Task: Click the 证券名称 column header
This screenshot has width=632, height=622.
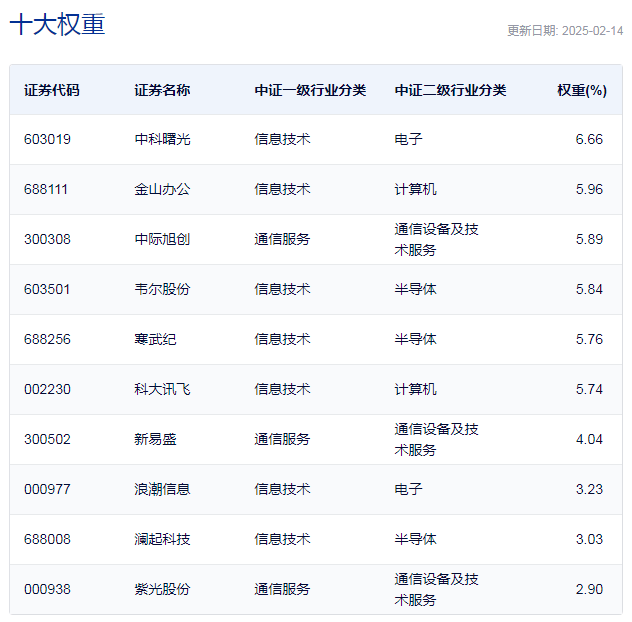Action: point(162,90)
